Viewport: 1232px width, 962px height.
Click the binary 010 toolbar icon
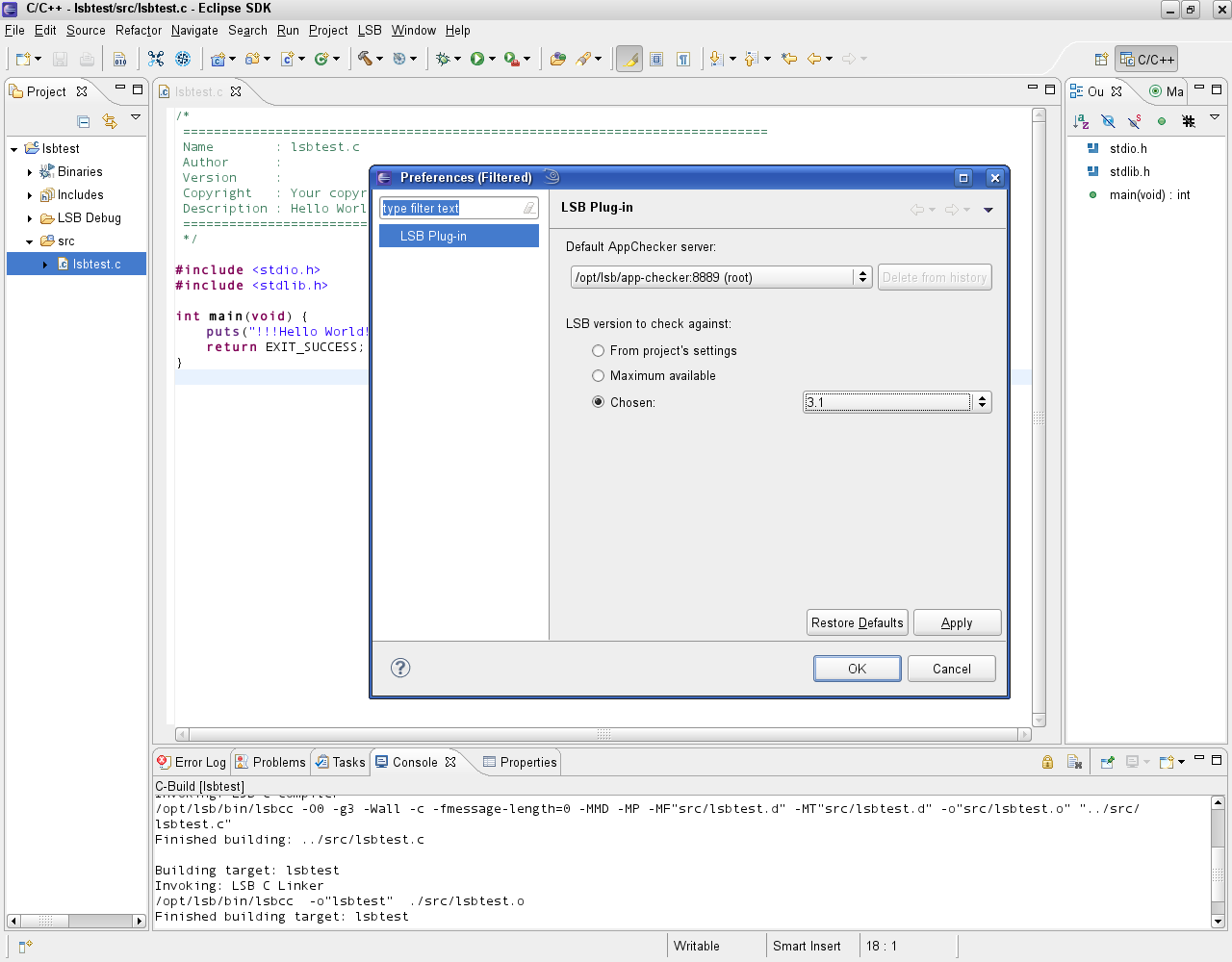click(120, 59)
